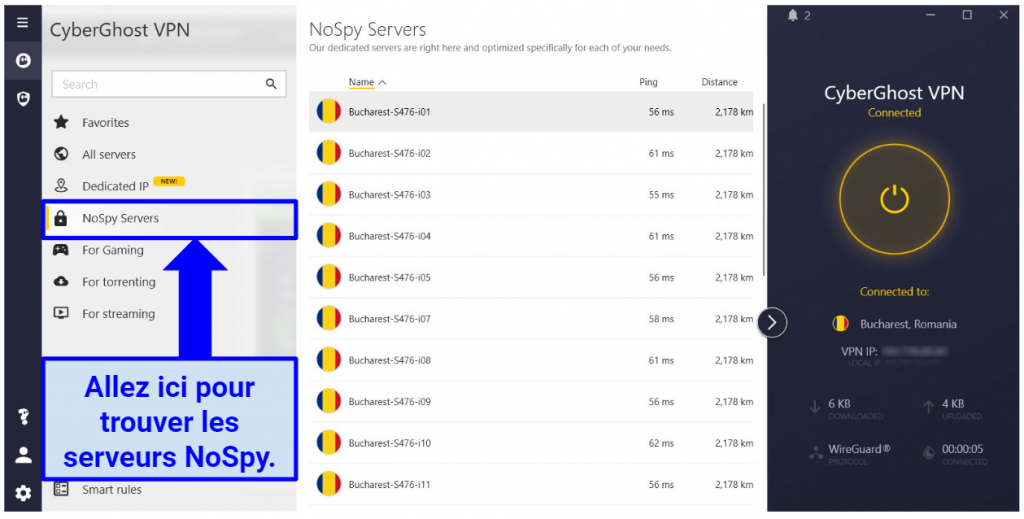Click the search magnifier icon
This screenshot has height=519, width=1024.
click(271, 84)
